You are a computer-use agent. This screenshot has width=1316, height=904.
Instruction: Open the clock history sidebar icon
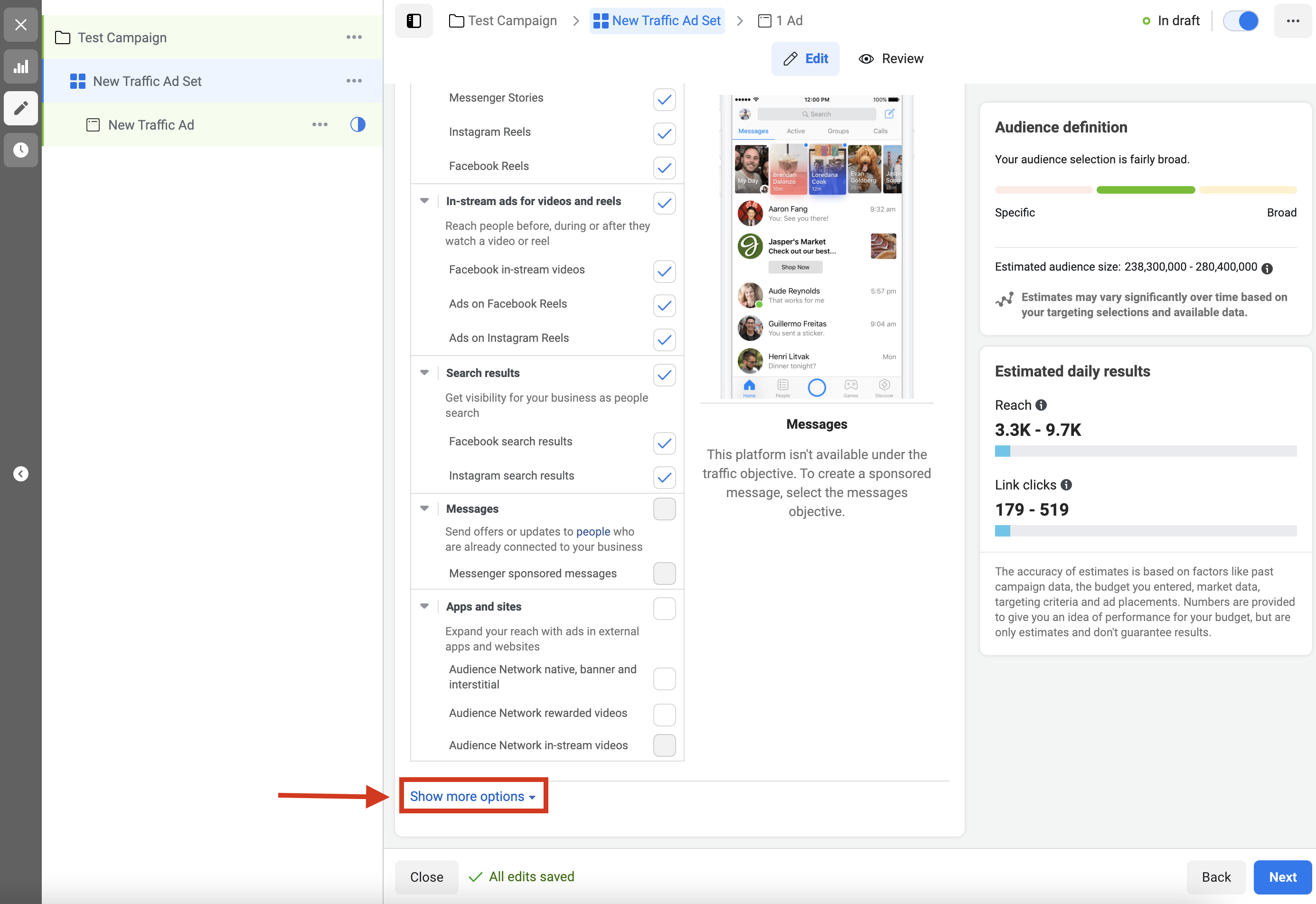click(x=21, y=150)
